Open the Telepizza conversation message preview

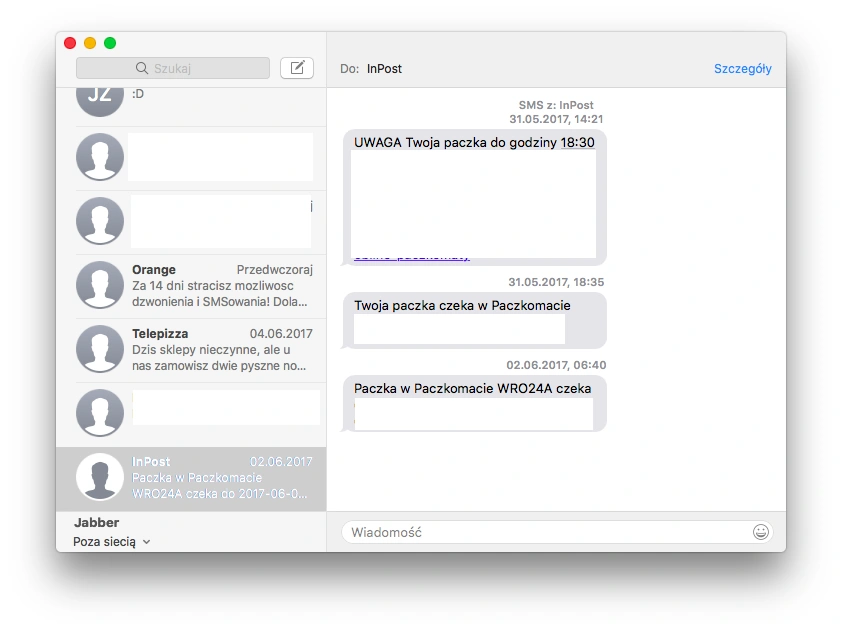click(x=219, y=358)
